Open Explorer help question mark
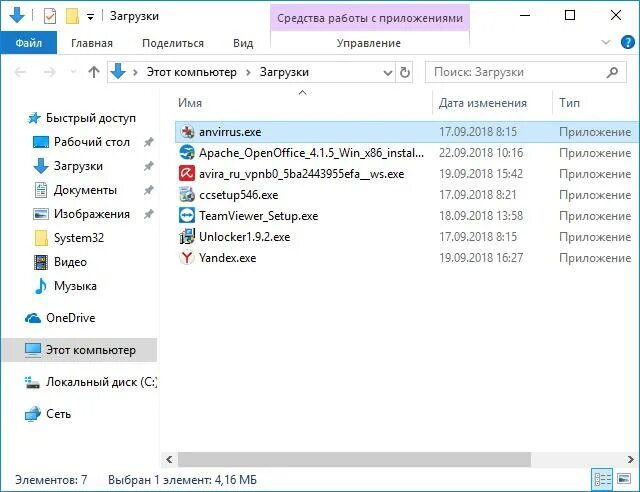640x492 pixels. click(627, 42)
